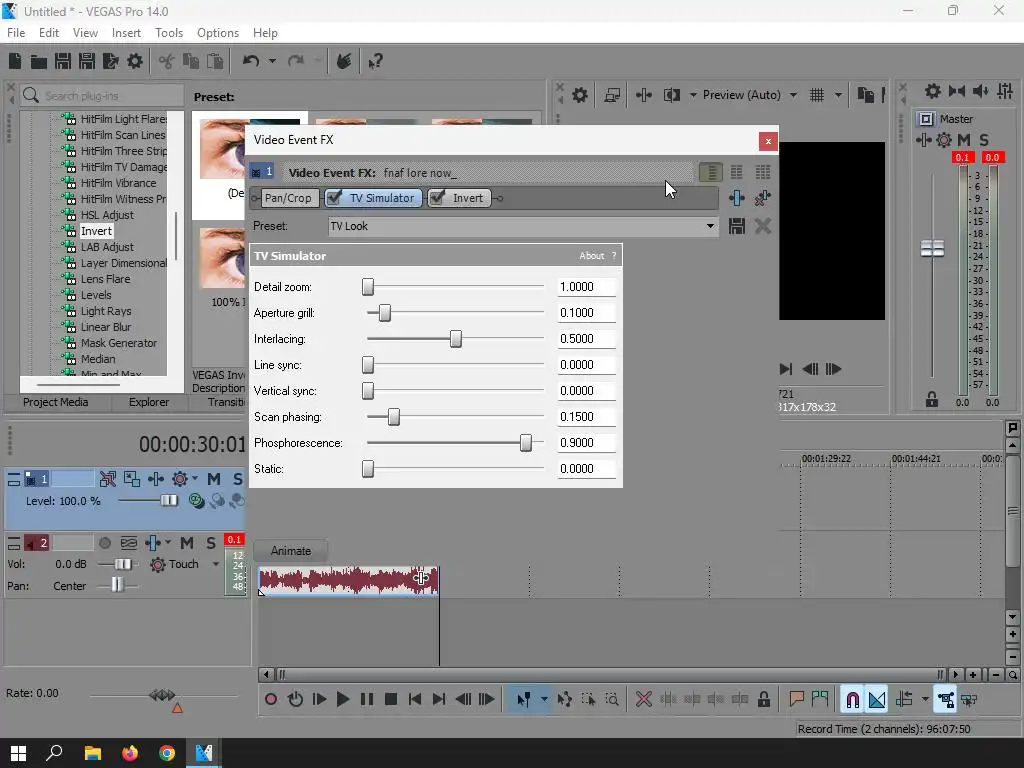The image size is (1024, 768).
Task: Open the Normal Edit Tool dropdown arrow
Action: click(544, 699)
